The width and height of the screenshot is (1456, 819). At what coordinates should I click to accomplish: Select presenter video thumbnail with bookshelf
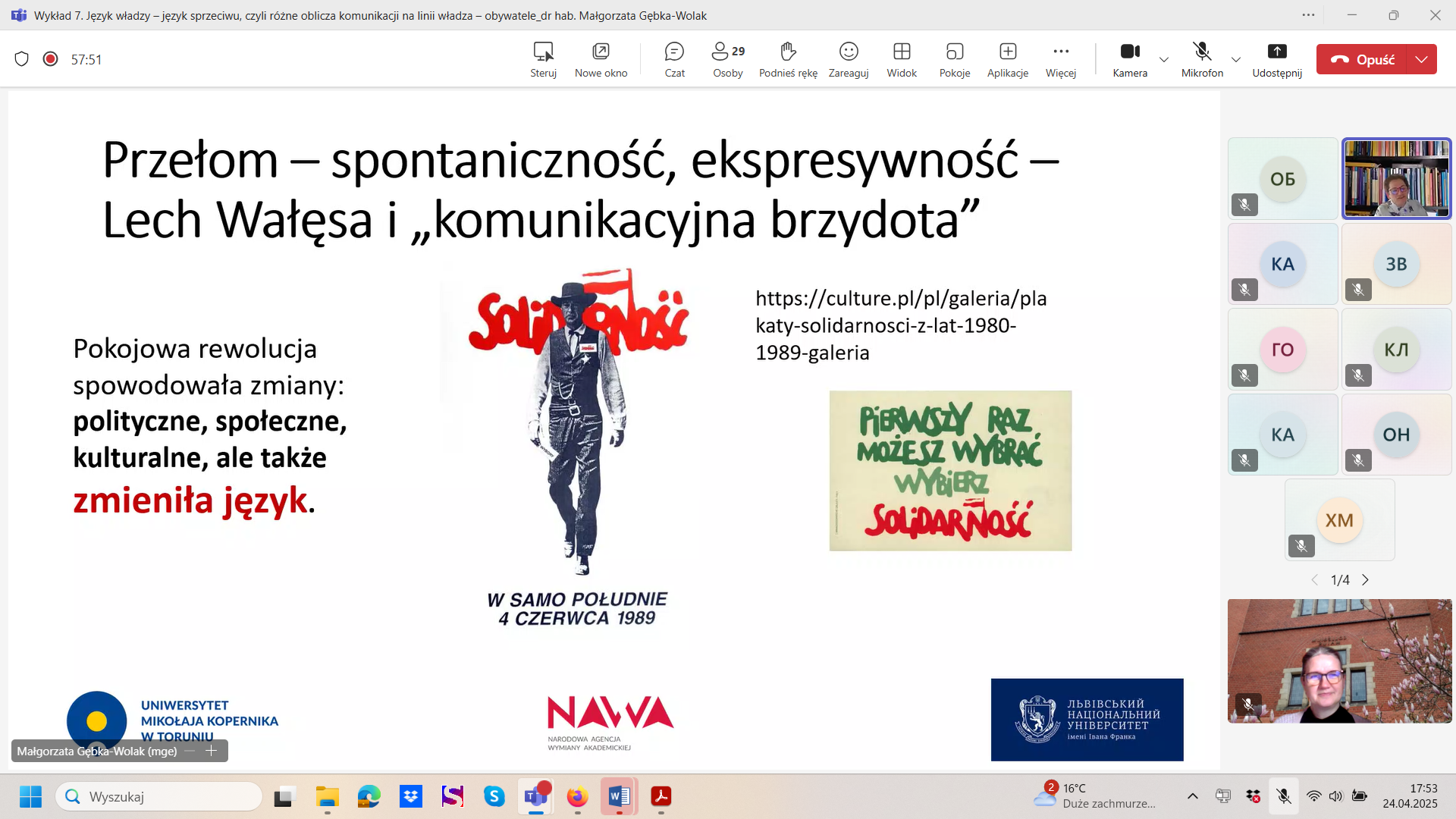[1396, 179]
